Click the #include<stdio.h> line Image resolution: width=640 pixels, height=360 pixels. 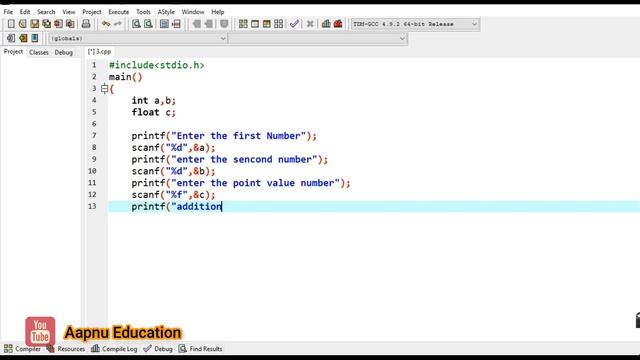[157, 65]
